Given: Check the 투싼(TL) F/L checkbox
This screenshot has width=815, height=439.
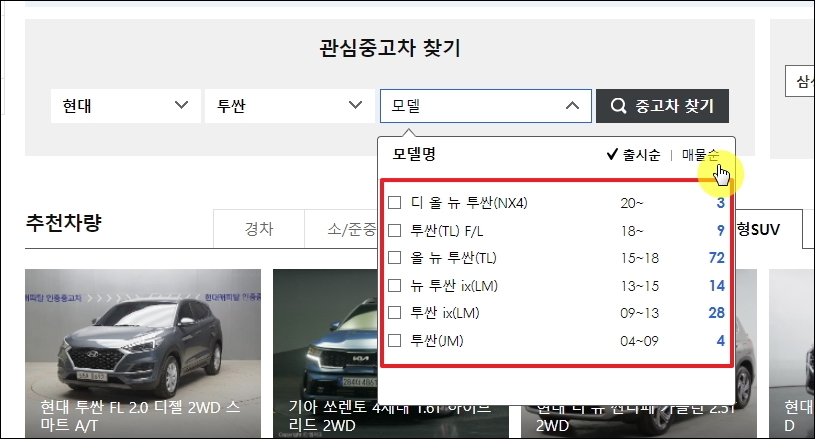Looking at the screenshot, I should pos(395,230).
